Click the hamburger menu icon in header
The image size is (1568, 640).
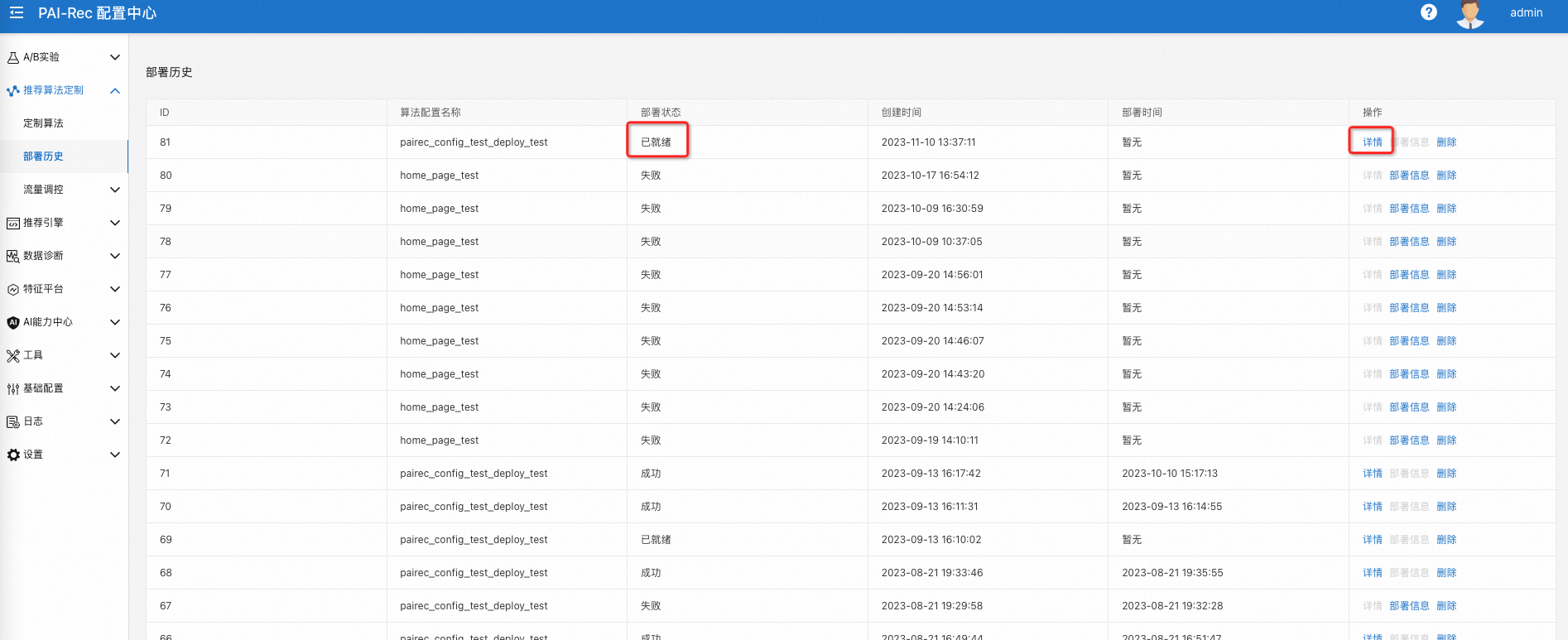click(x=17, y=12)
